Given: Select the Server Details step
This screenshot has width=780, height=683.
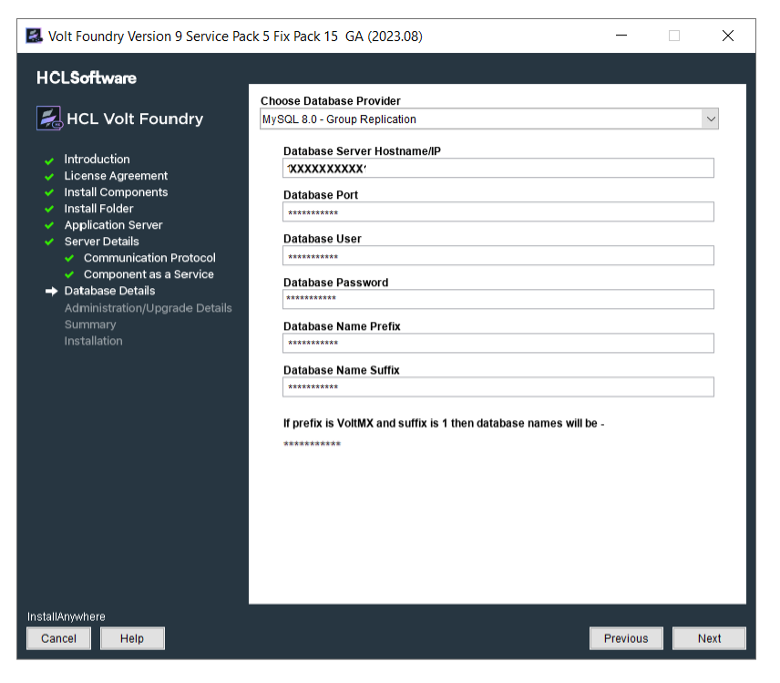Looking at the screenshot, I should point(101,242).
